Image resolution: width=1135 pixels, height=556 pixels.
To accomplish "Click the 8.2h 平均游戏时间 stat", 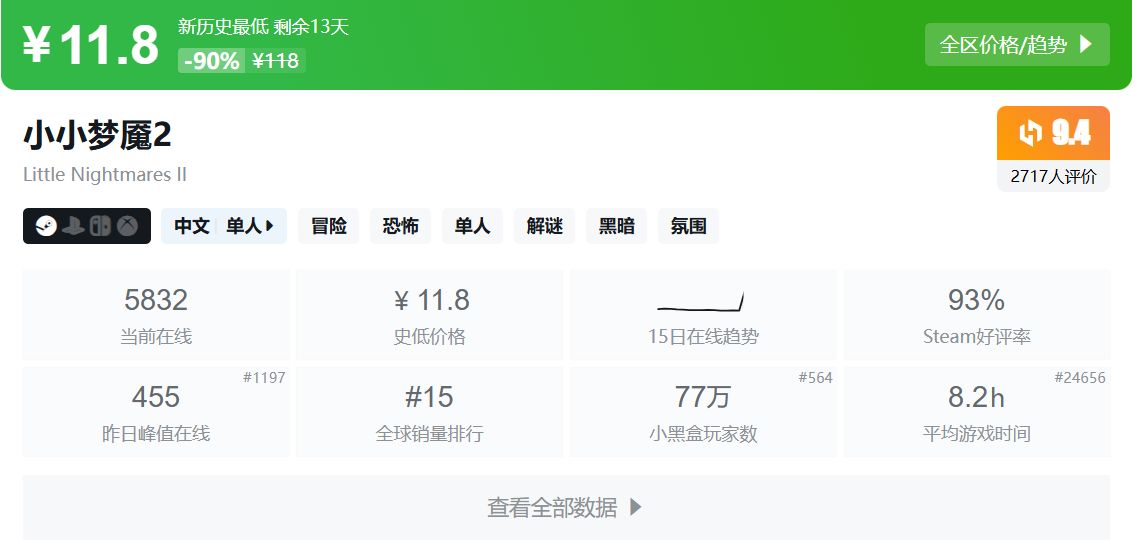I will click(976, 412).
